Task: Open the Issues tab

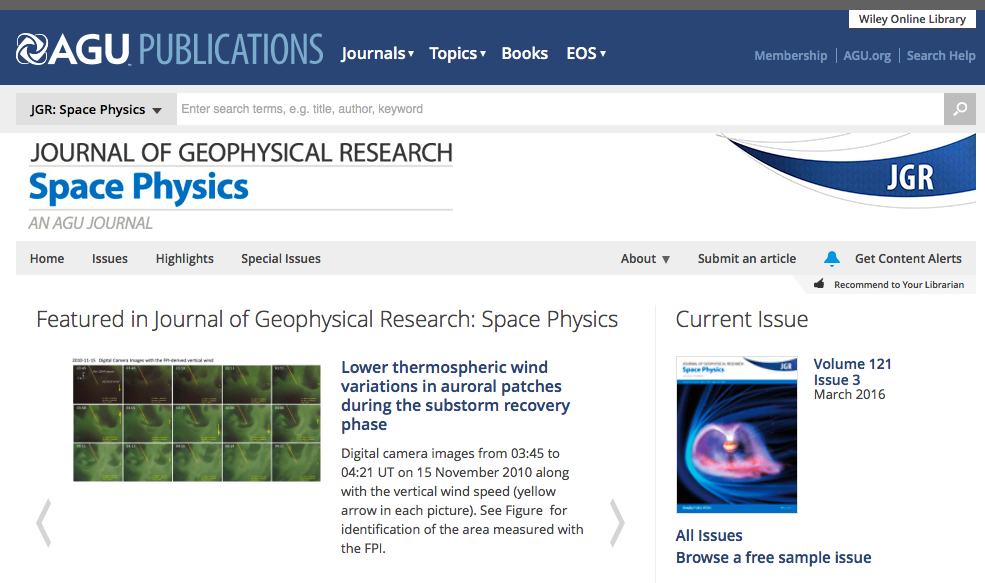Action: coord(110,259)
